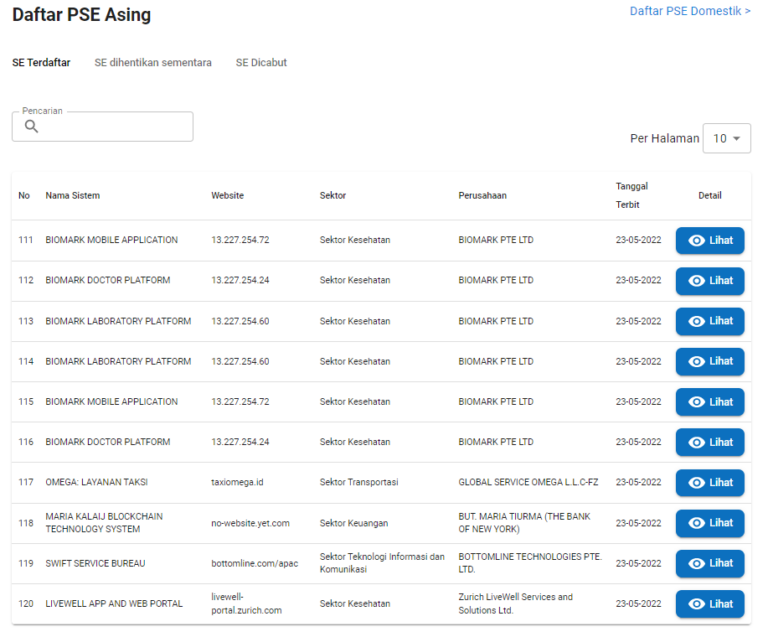
Task: View Omega: Layanan Taksi details via Lihat
Action: 709,483
